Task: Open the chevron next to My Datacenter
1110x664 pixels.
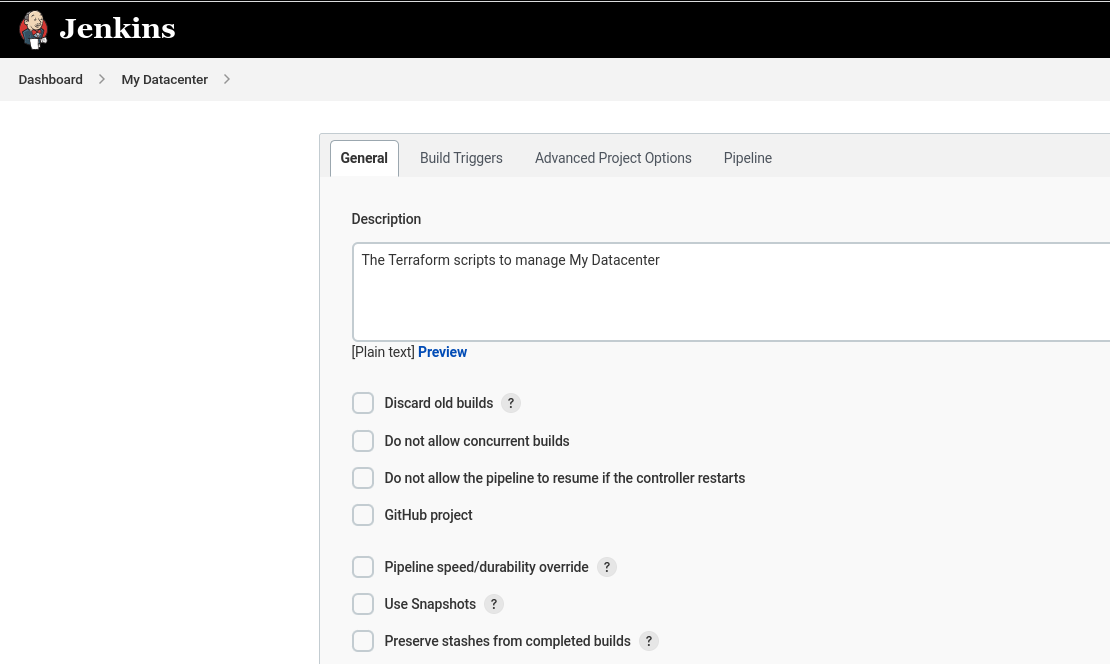Action: pos(227,79)
